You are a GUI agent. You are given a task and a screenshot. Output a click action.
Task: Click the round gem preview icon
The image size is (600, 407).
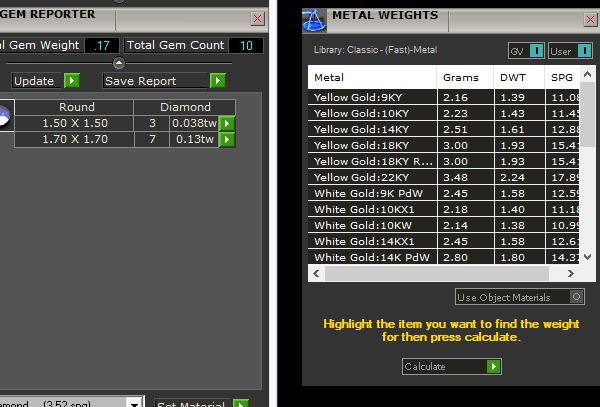[5, 117]
